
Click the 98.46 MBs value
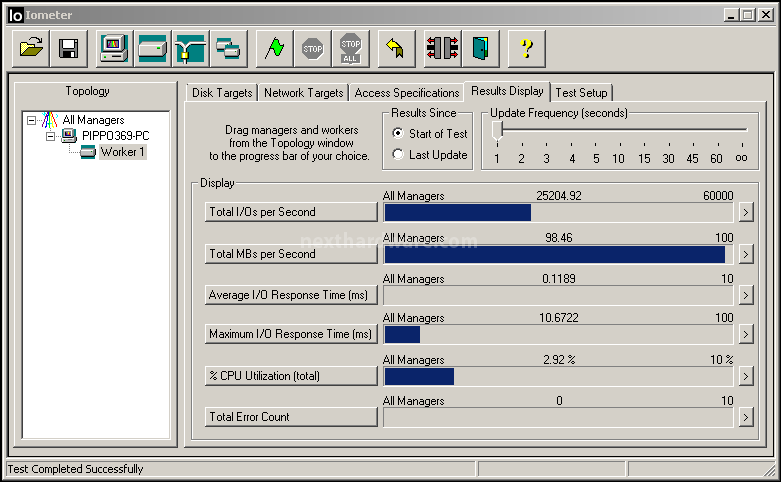point(558,238)
